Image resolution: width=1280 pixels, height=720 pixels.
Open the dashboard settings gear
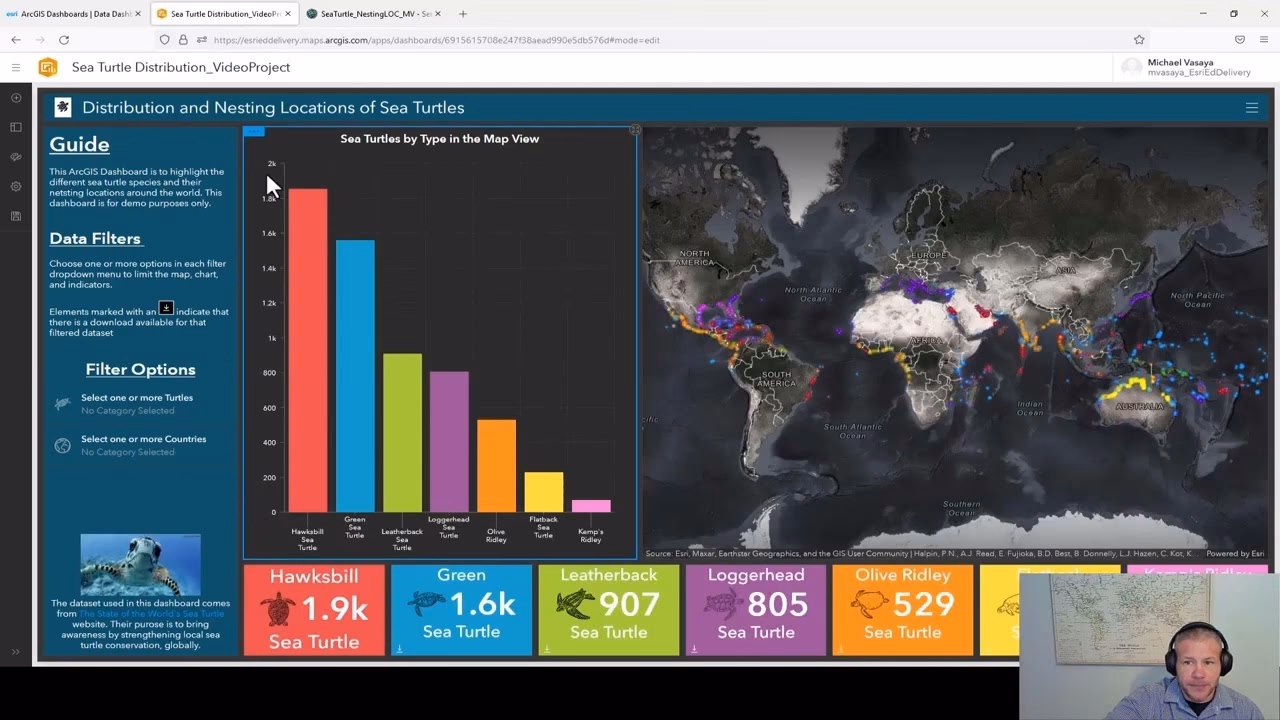(x=15, y=186)
